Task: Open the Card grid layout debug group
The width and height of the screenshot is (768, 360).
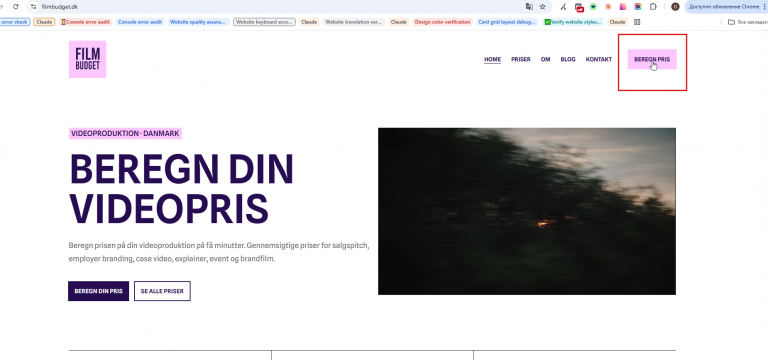Action: pos(507,22)
